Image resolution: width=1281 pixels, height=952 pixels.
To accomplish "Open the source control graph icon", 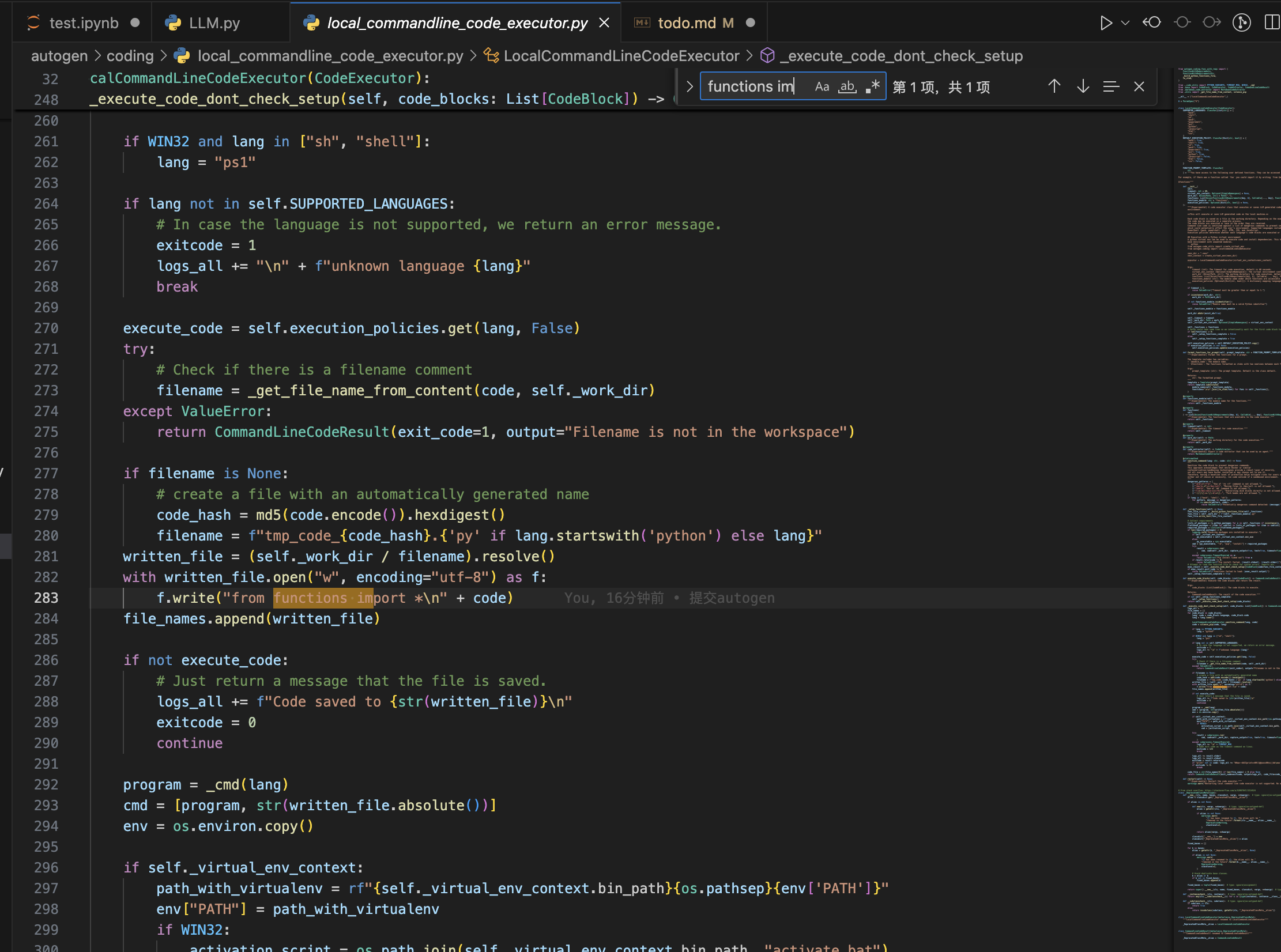I will click(1241, 22).
